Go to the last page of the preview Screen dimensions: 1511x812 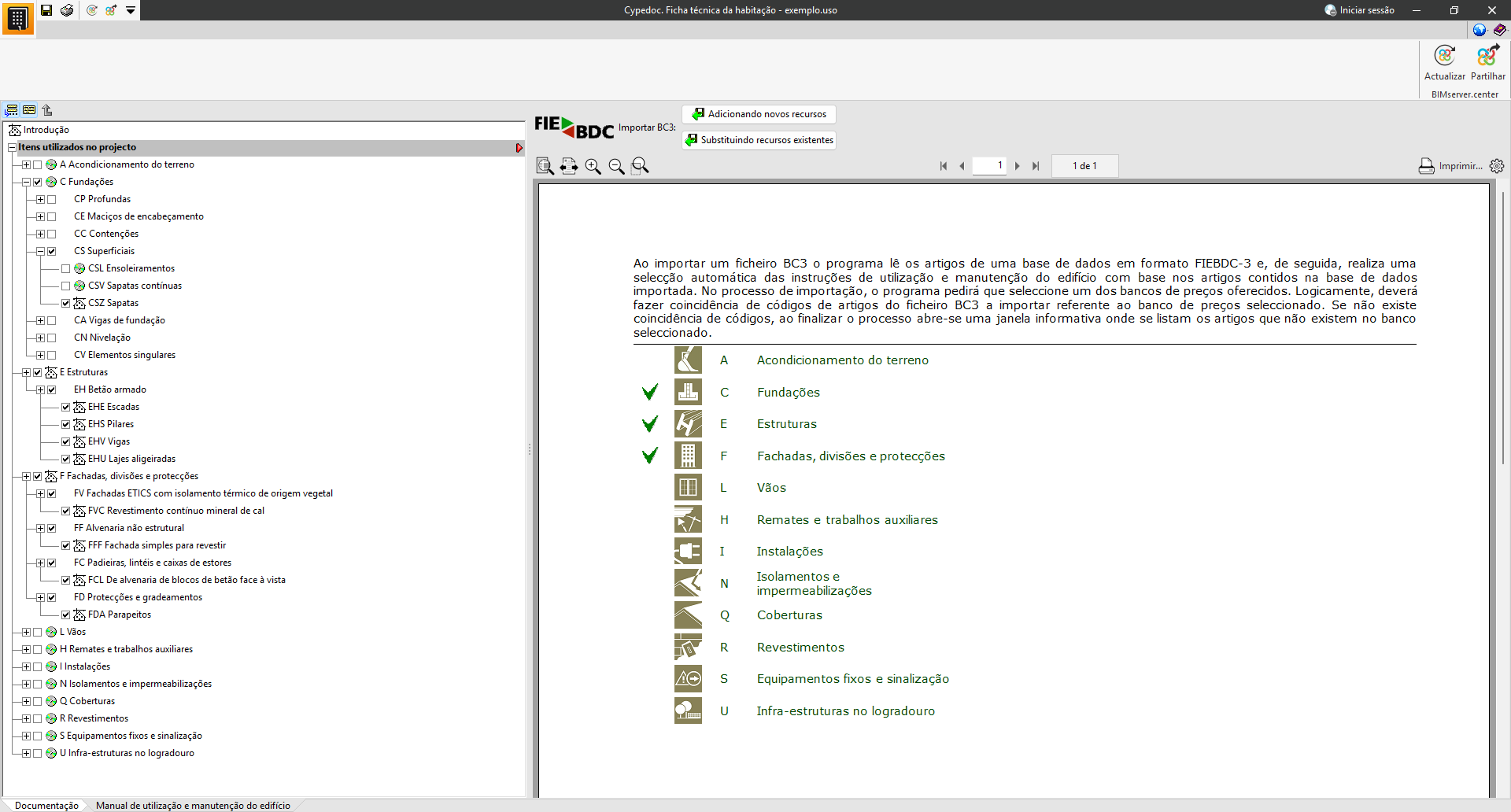(x=1036, y=166)
